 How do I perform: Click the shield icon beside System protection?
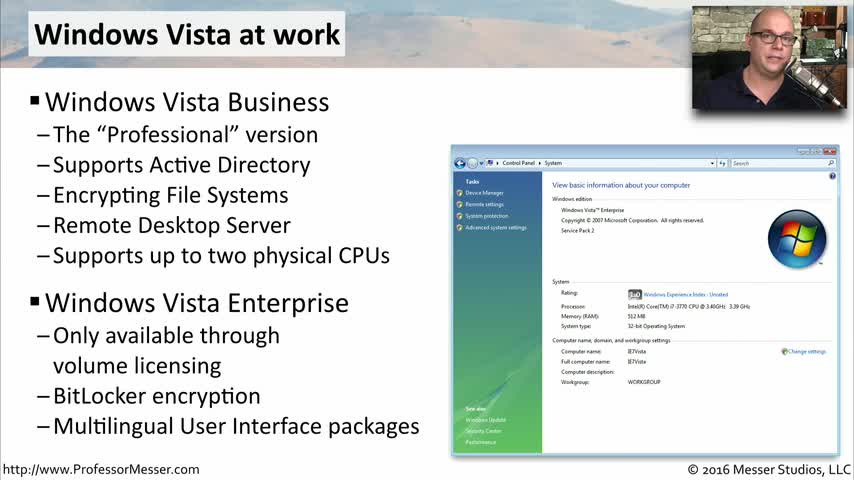coord(460,216)
